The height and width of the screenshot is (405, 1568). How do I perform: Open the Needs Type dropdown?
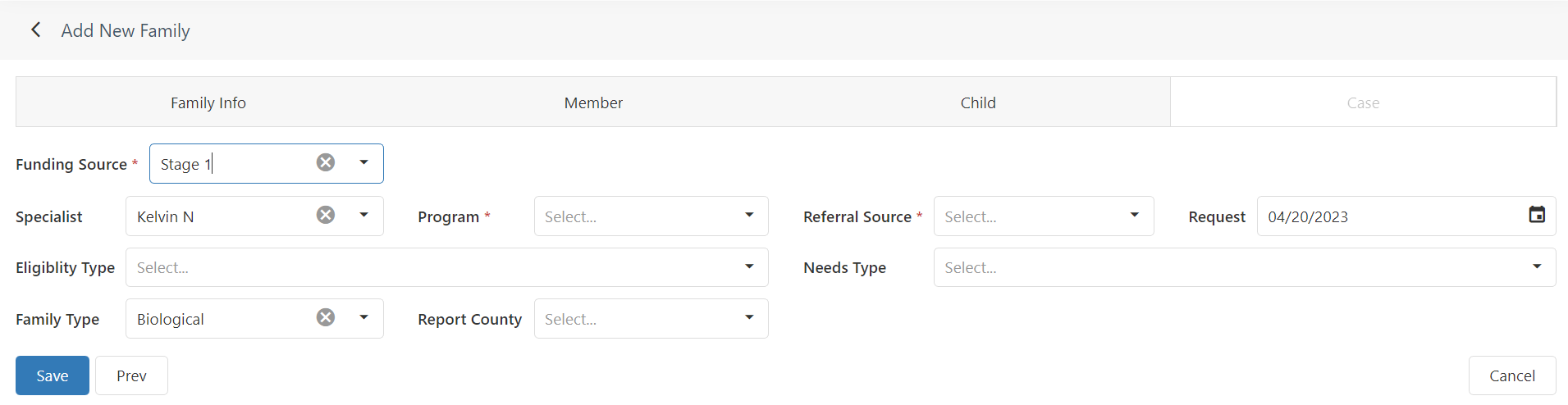point(1245,267)
